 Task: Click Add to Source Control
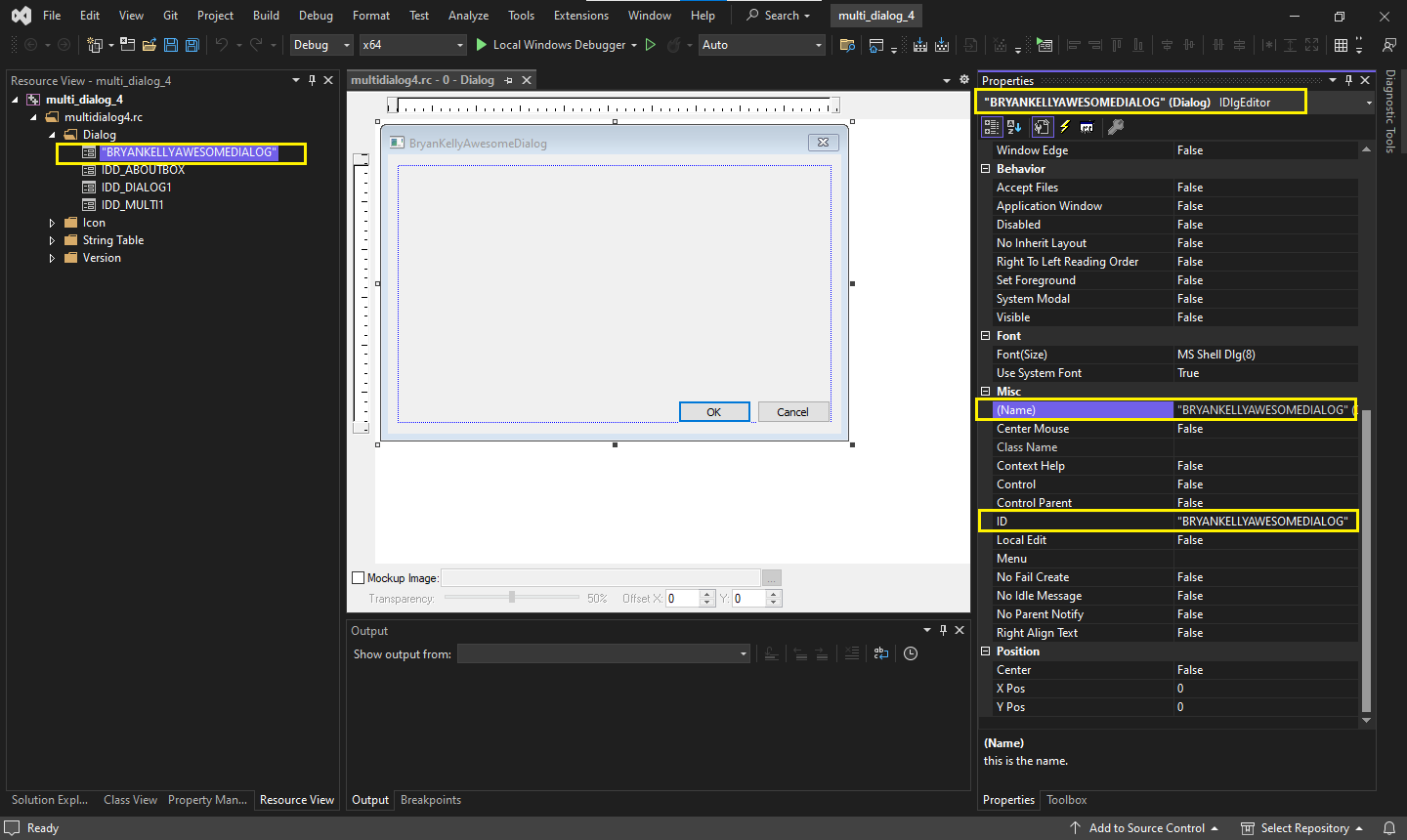[x=1146, y=828]
